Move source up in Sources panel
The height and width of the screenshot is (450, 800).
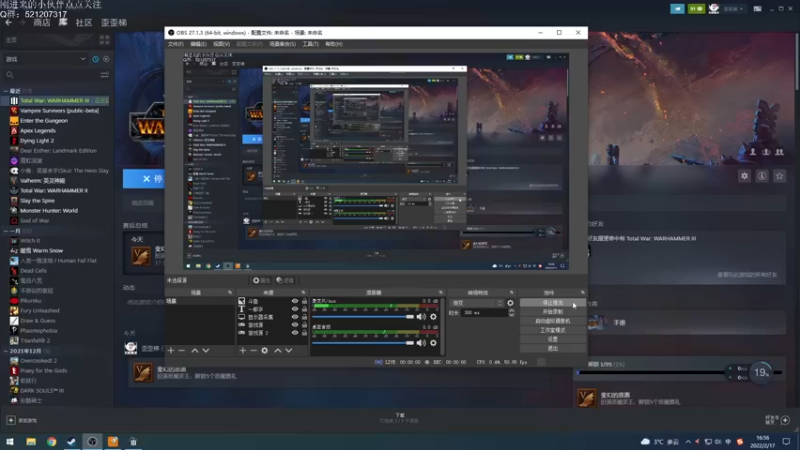(x=278, y=351)
